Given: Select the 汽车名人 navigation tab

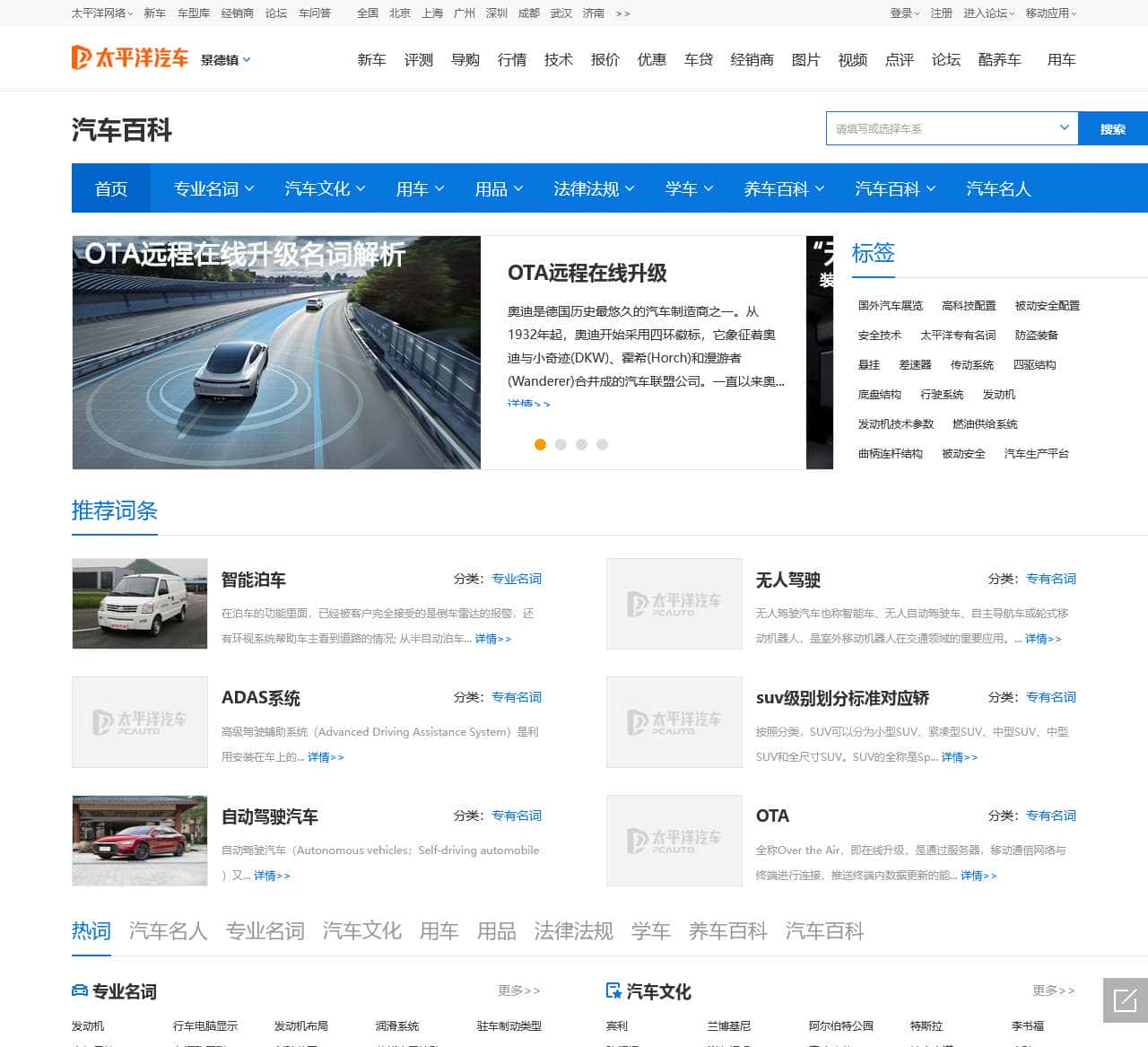Looking at the screenshot, I should (996, 189).
